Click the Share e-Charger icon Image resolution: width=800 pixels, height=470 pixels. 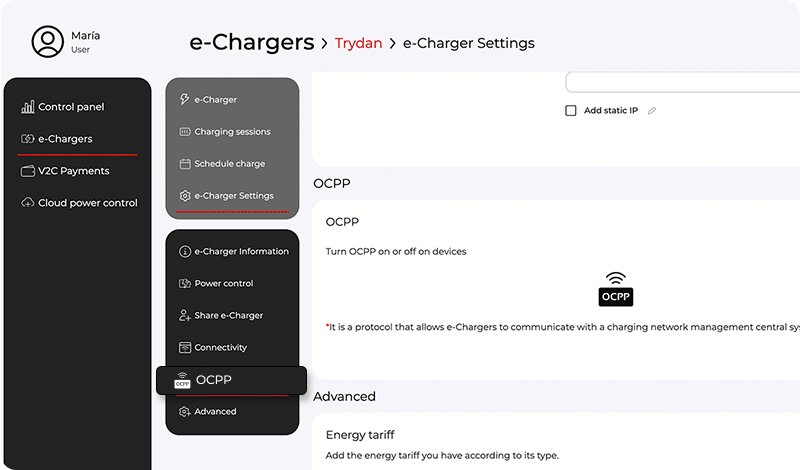[184, 316]
